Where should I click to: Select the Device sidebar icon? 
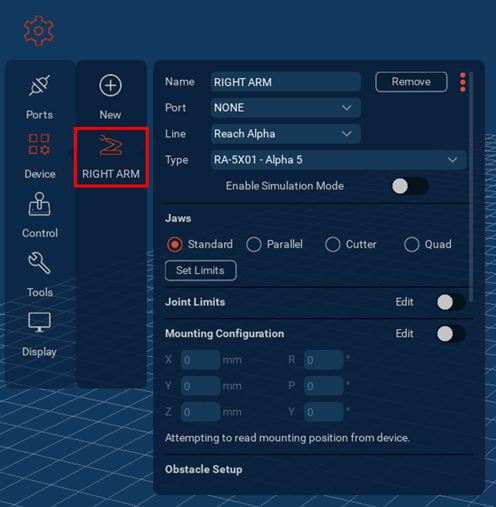(x=39, y=144)
